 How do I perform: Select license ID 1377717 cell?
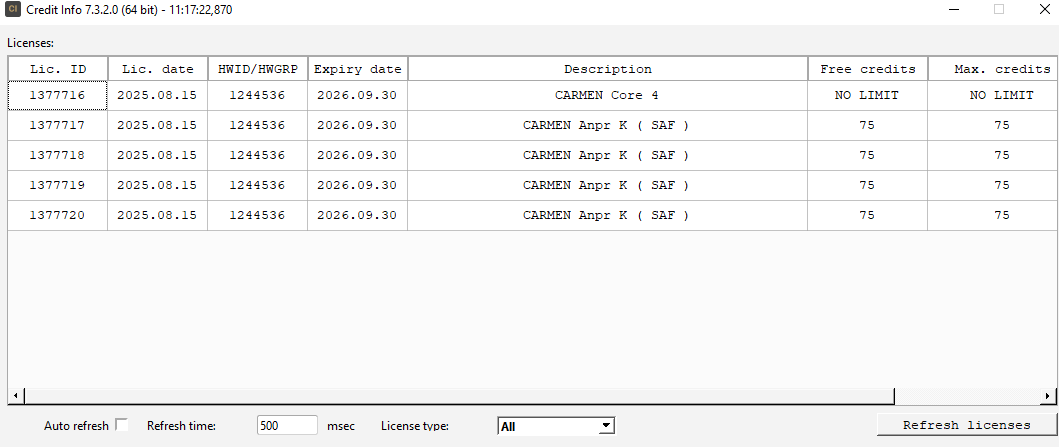[58, 126]
